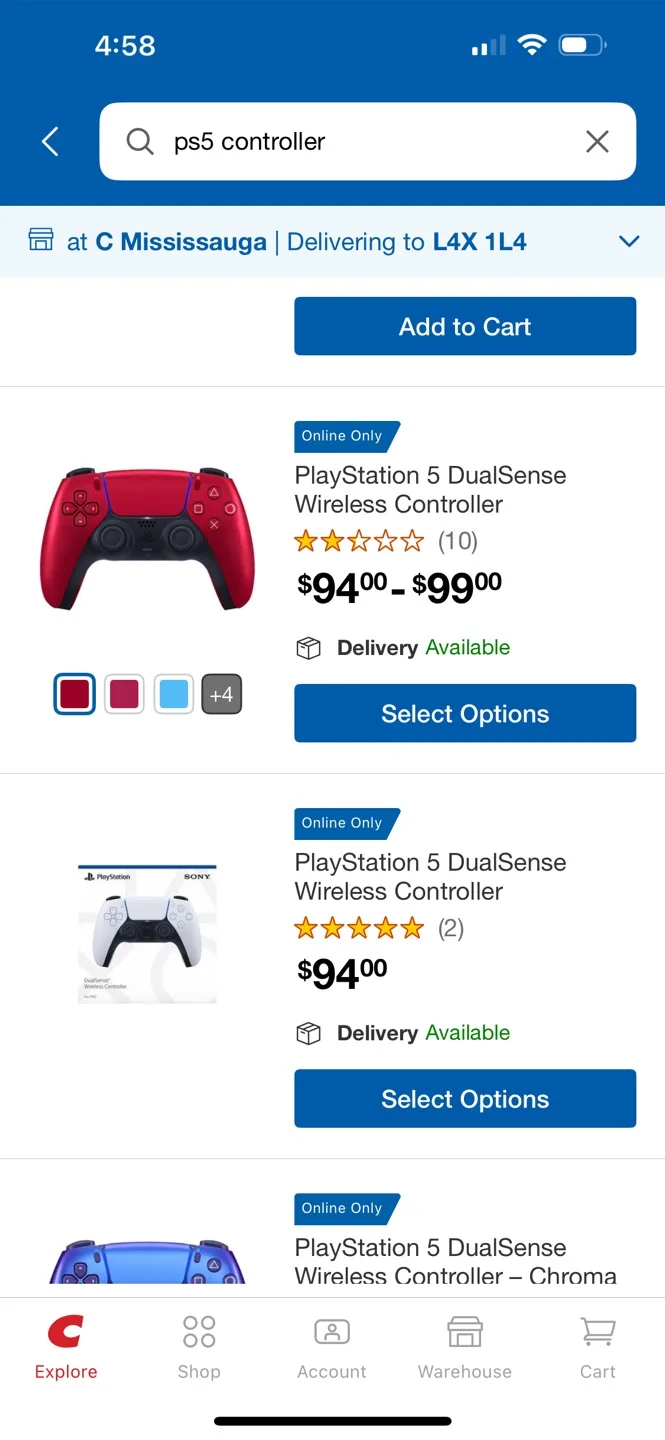Click the Warehouse icon in bottom bar
Image resolution: width=665 pixels, height=1440 pixels.
464,1330
